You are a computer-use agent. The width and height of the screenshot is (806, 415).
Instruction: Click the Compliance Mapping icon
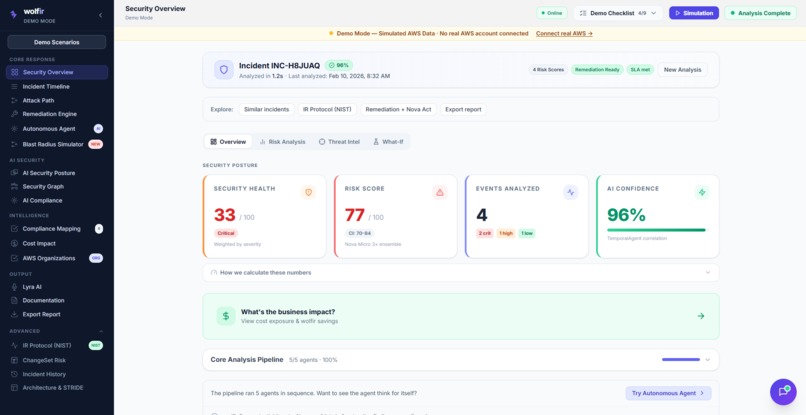[14, 229]
